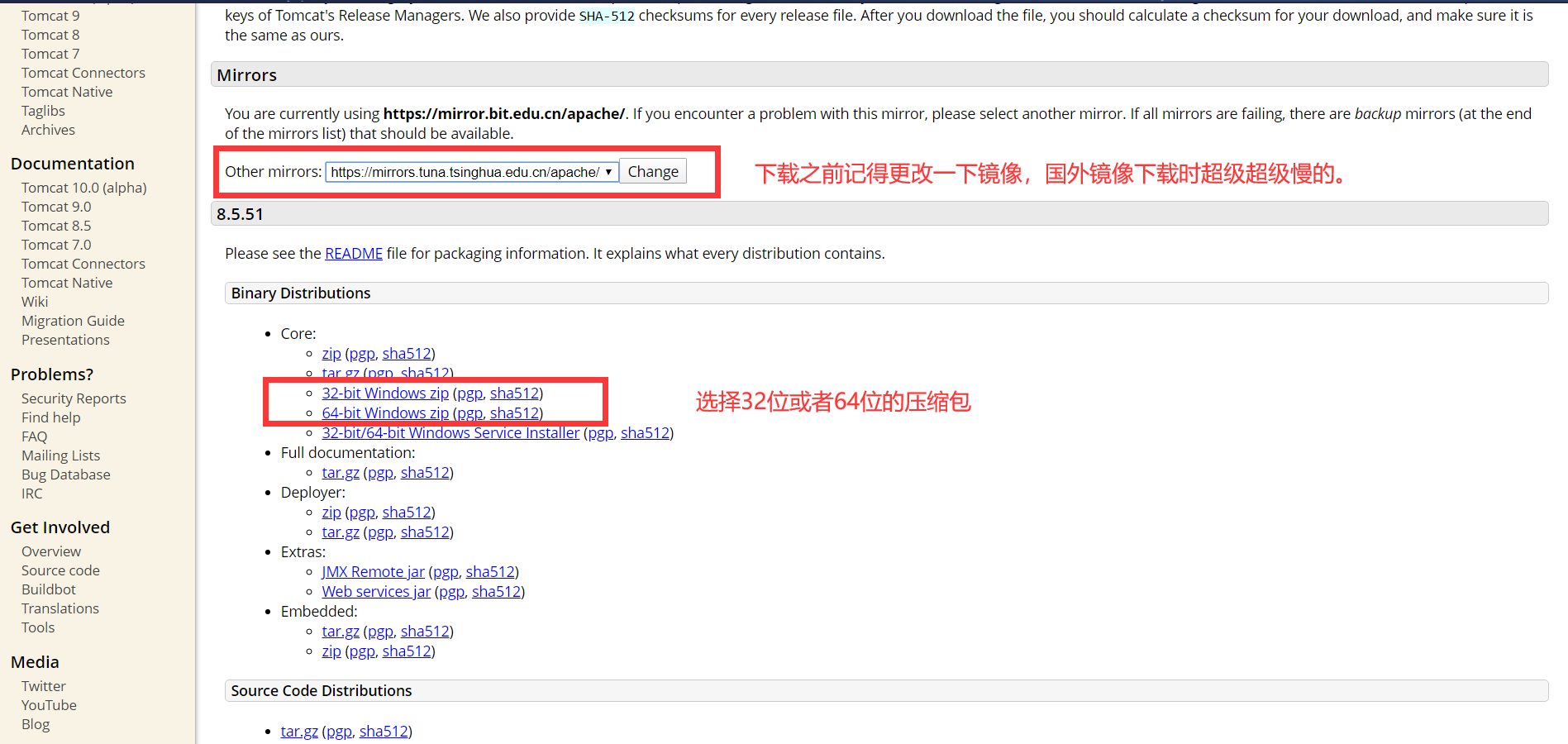Open Tomcat Connectors under Documentation

(83, 264)
